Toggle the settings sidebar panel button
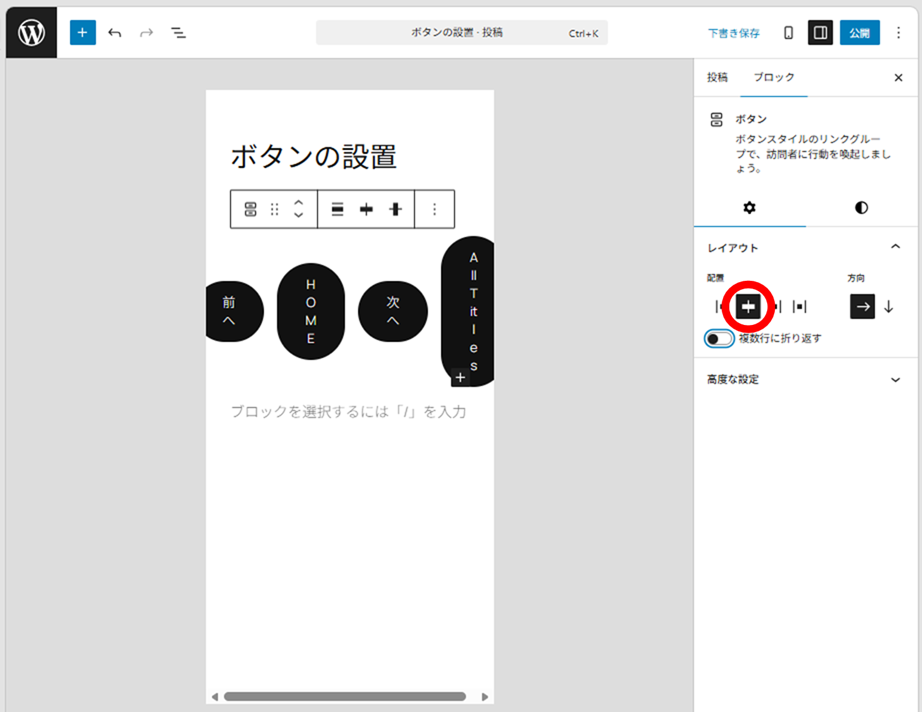The image size is (922, 712). point(819,33)
